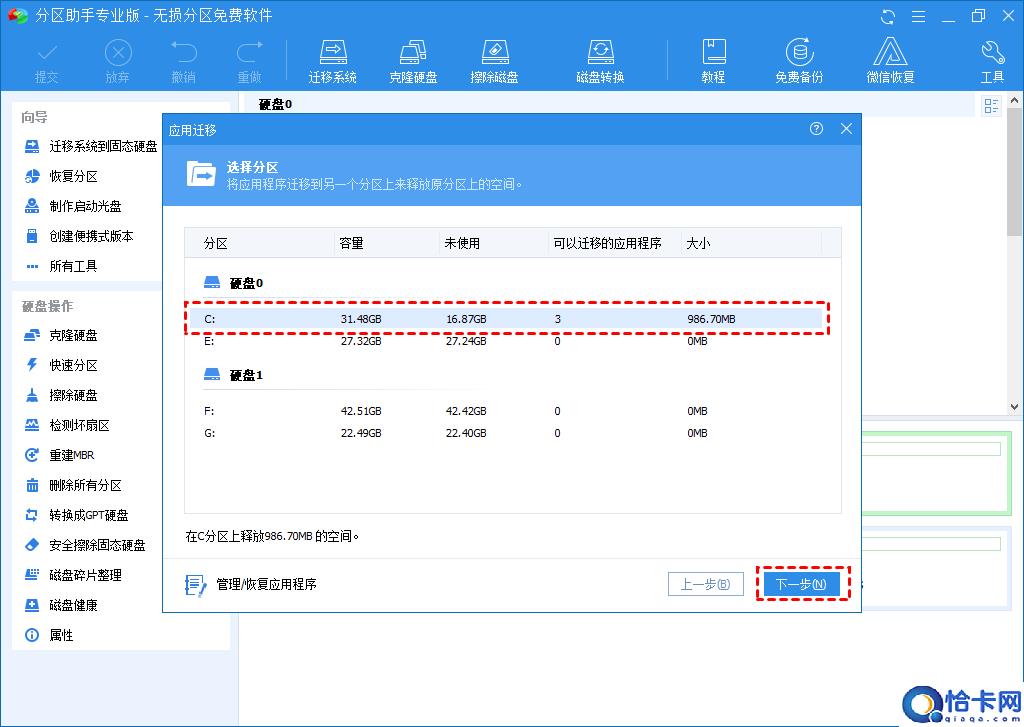Toggle the disk list view icon
The image size is (1024, 727).
[991, 105]
